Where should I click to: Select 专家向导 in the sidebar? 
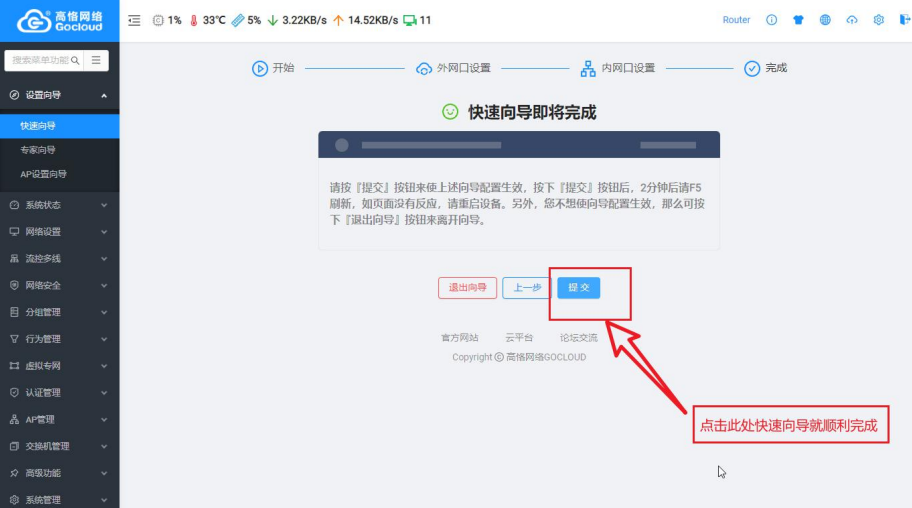click(38, 150)
